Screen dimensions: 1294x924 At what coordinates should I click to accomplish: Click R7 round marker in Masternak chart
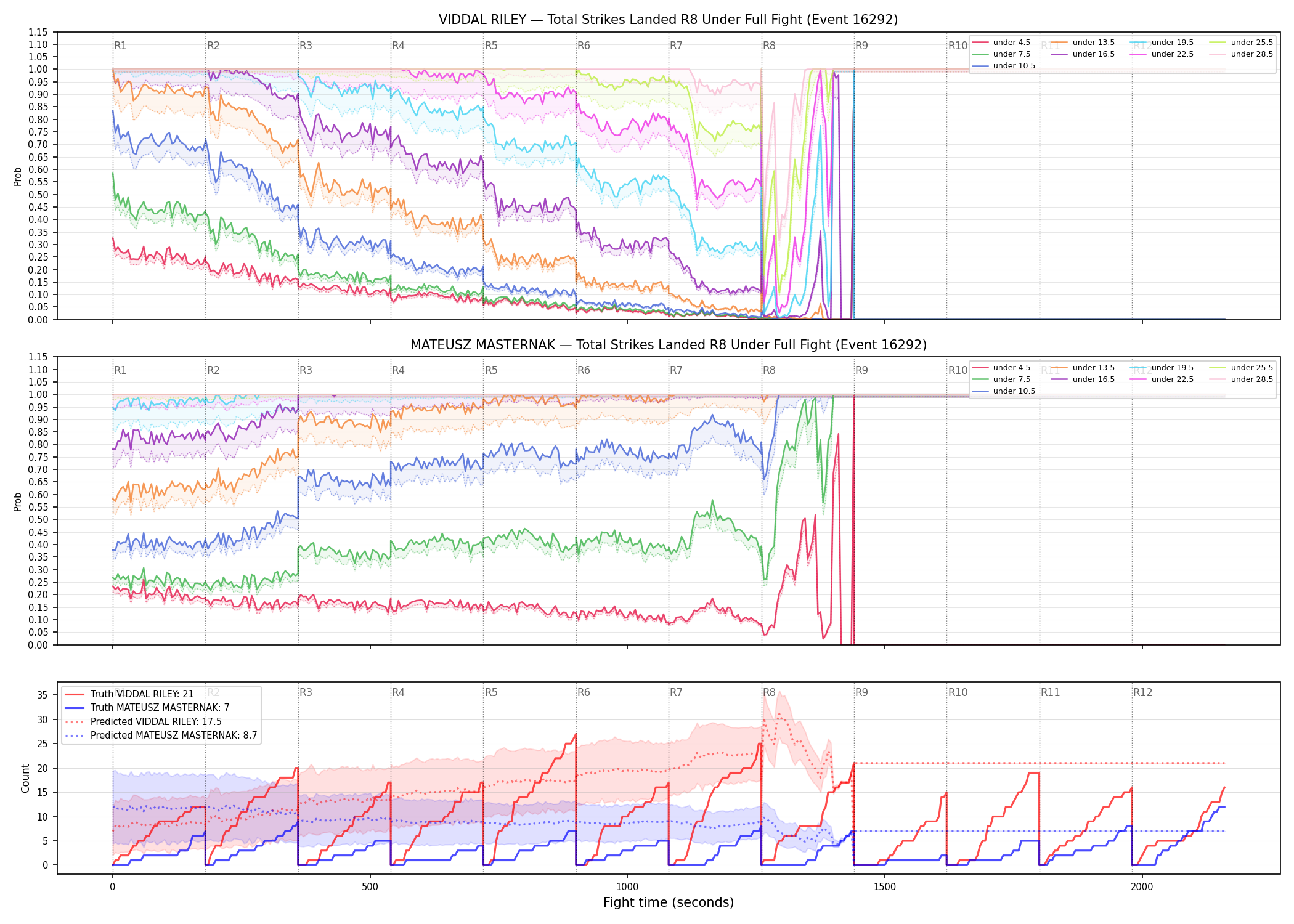tap(676, 370)
